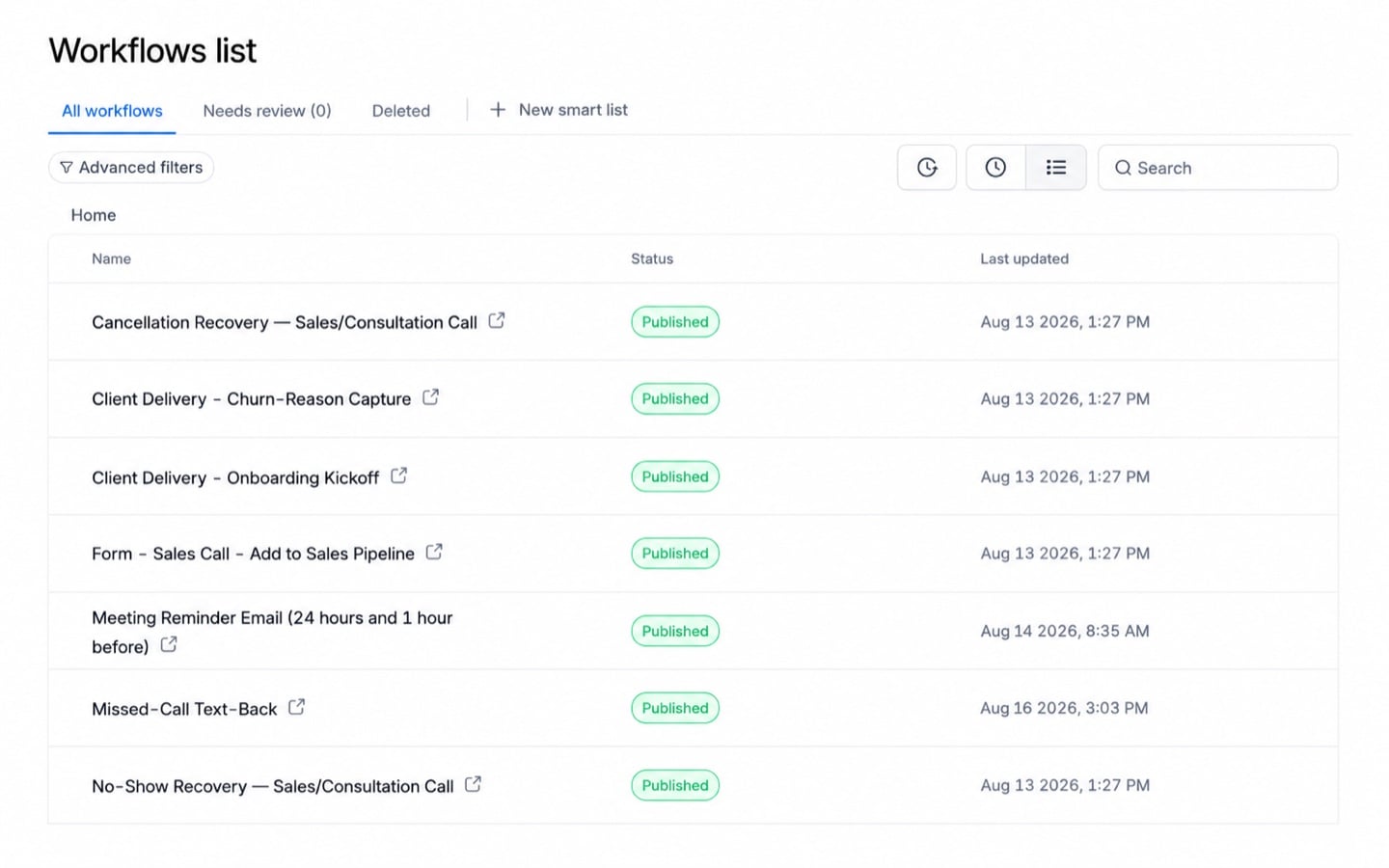
Task: Open Client Delivery - Onboarding Kickoff workflow
Action: (x=235, y=477)
